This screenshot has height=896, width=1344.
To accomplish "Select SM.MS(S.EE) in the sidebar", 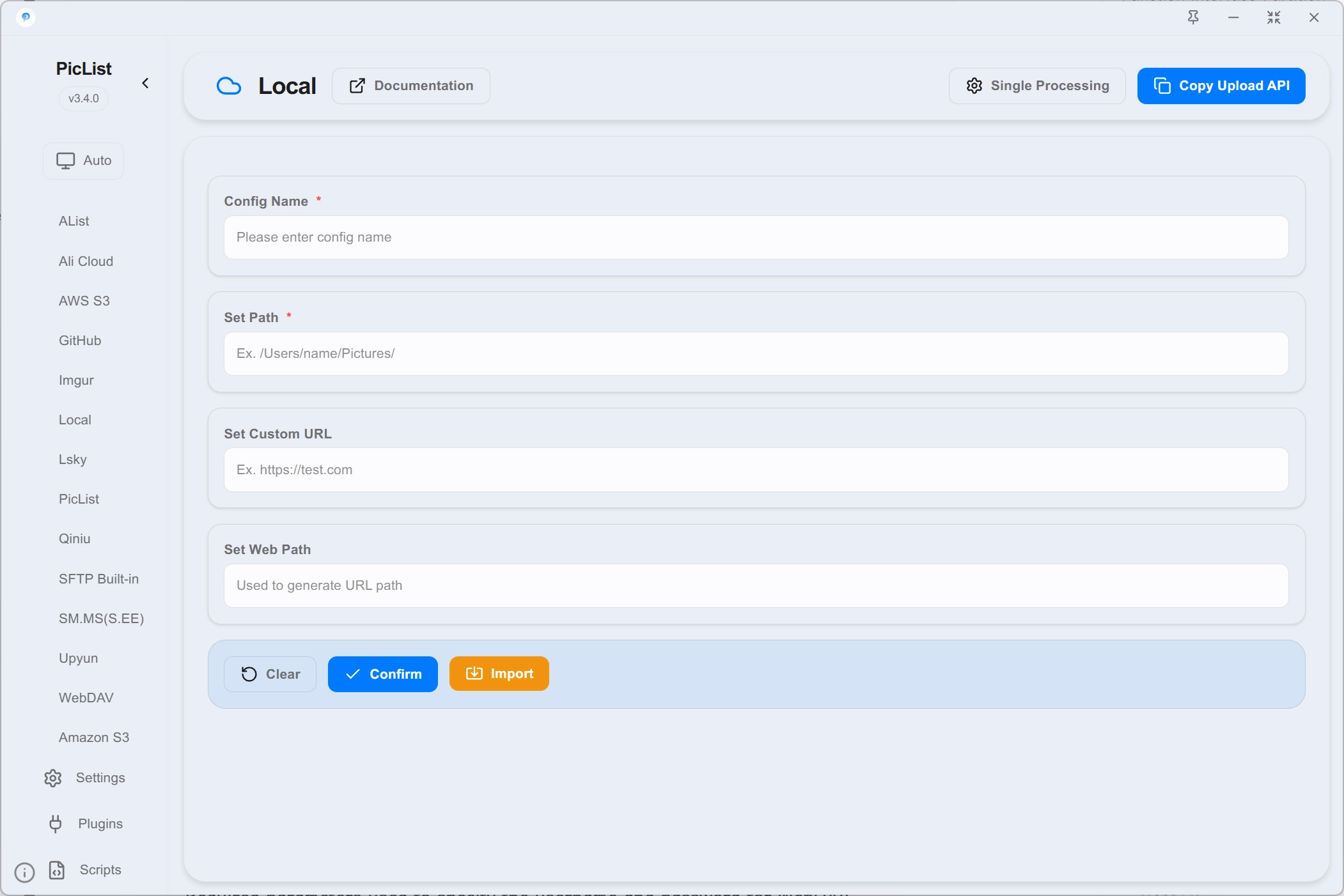I will tap(101, 619).
